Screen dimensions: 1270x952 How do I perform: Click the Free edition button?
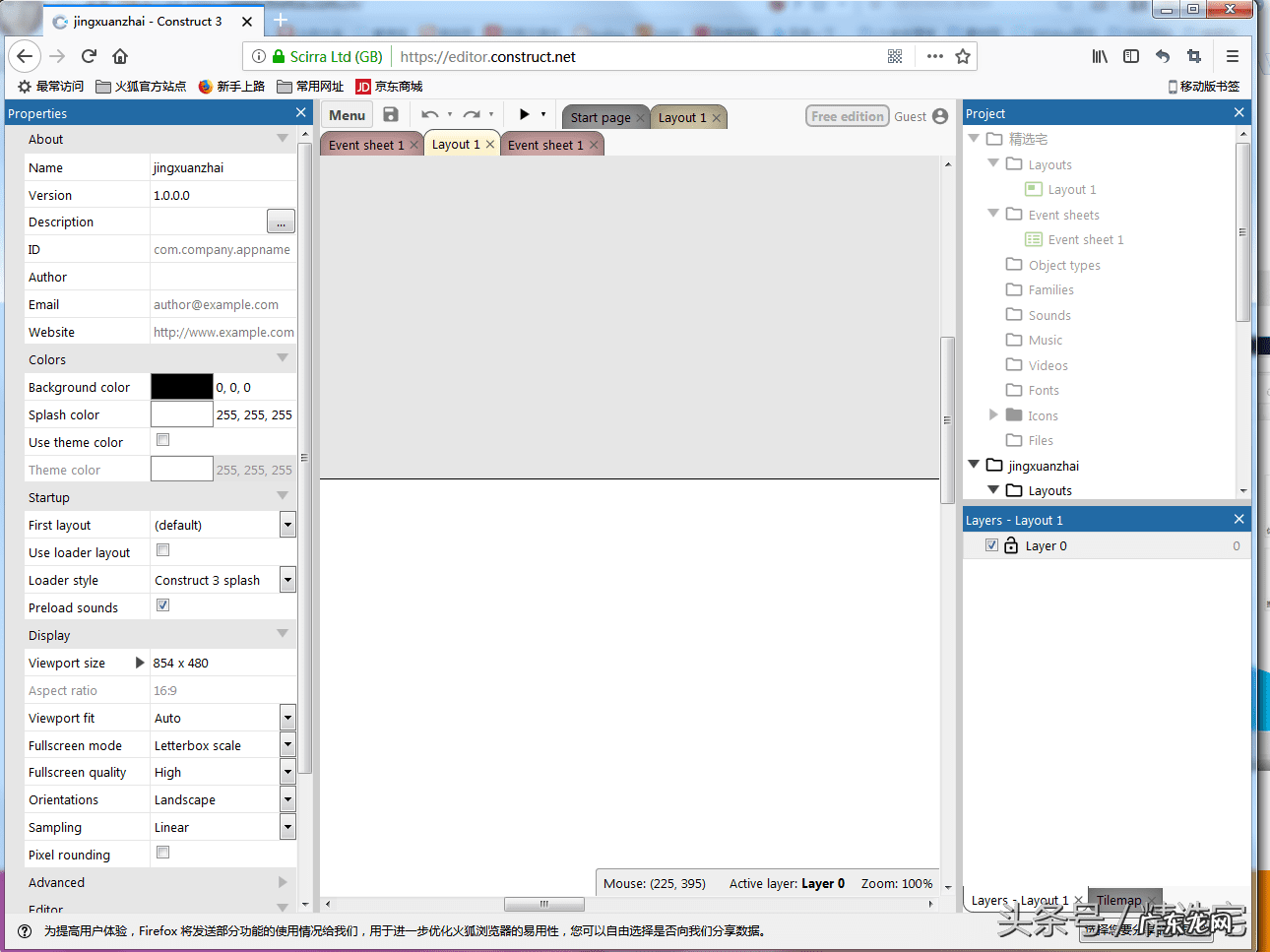(847, 116)
